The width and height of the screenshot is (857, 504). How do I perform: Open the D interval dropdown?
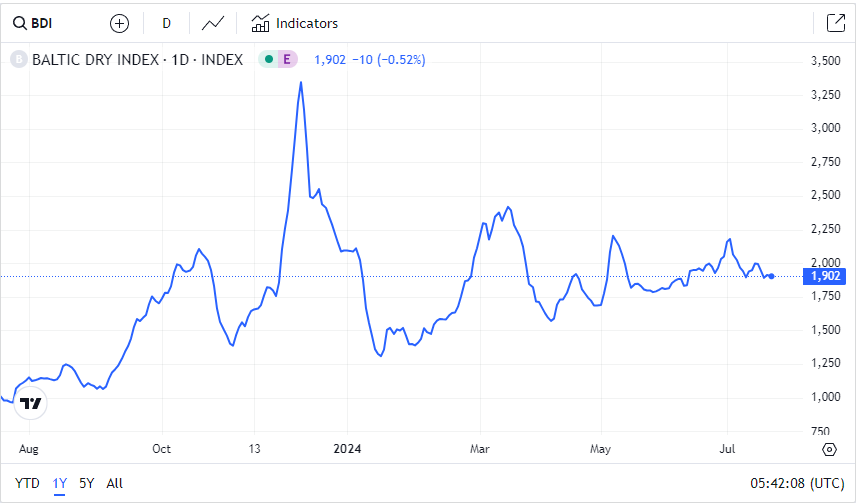point(166,23)
